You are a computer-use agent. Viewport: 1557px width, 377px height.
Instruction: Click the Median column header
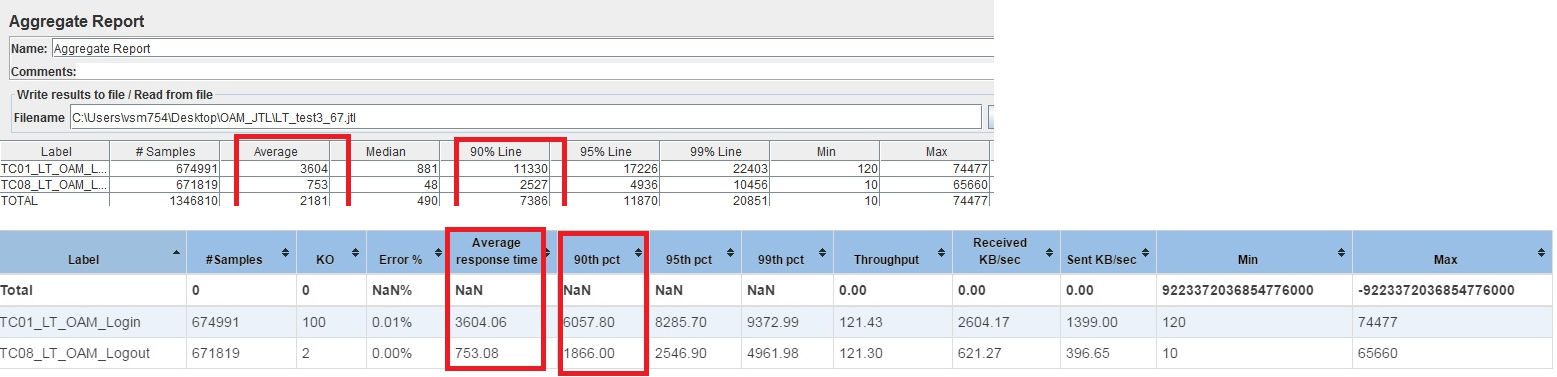385,151
